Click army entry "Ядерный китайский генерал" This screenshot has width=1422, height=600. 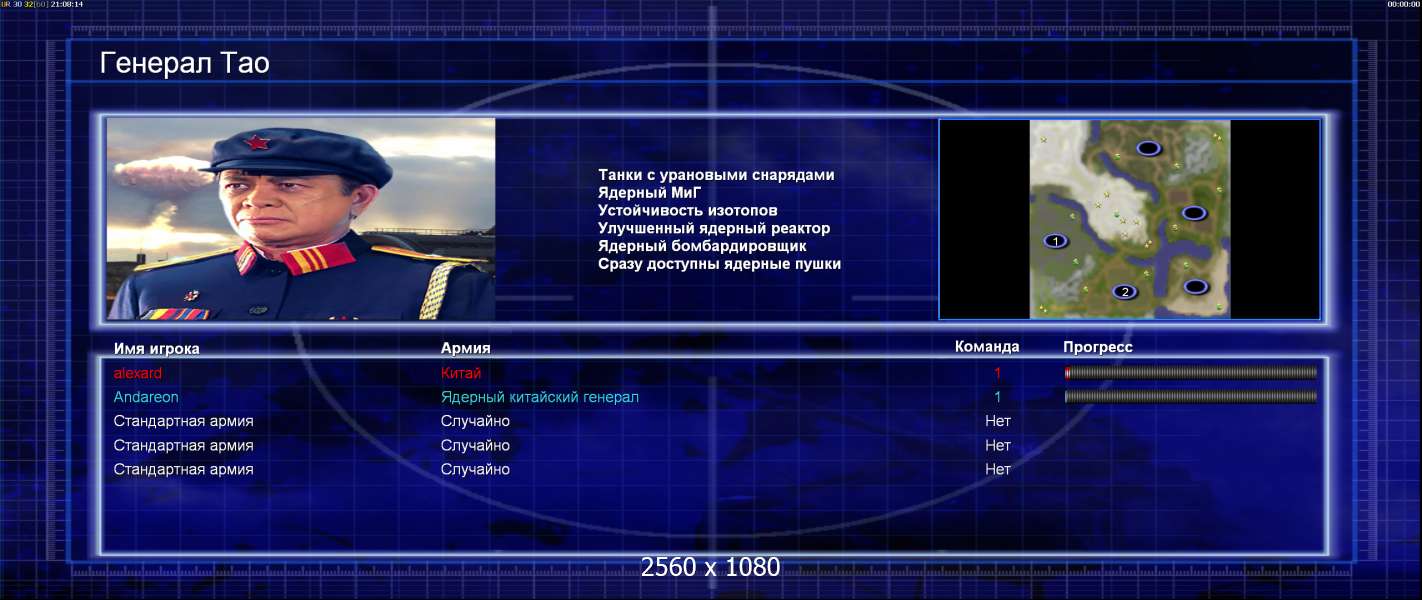[x=540, y=397]
